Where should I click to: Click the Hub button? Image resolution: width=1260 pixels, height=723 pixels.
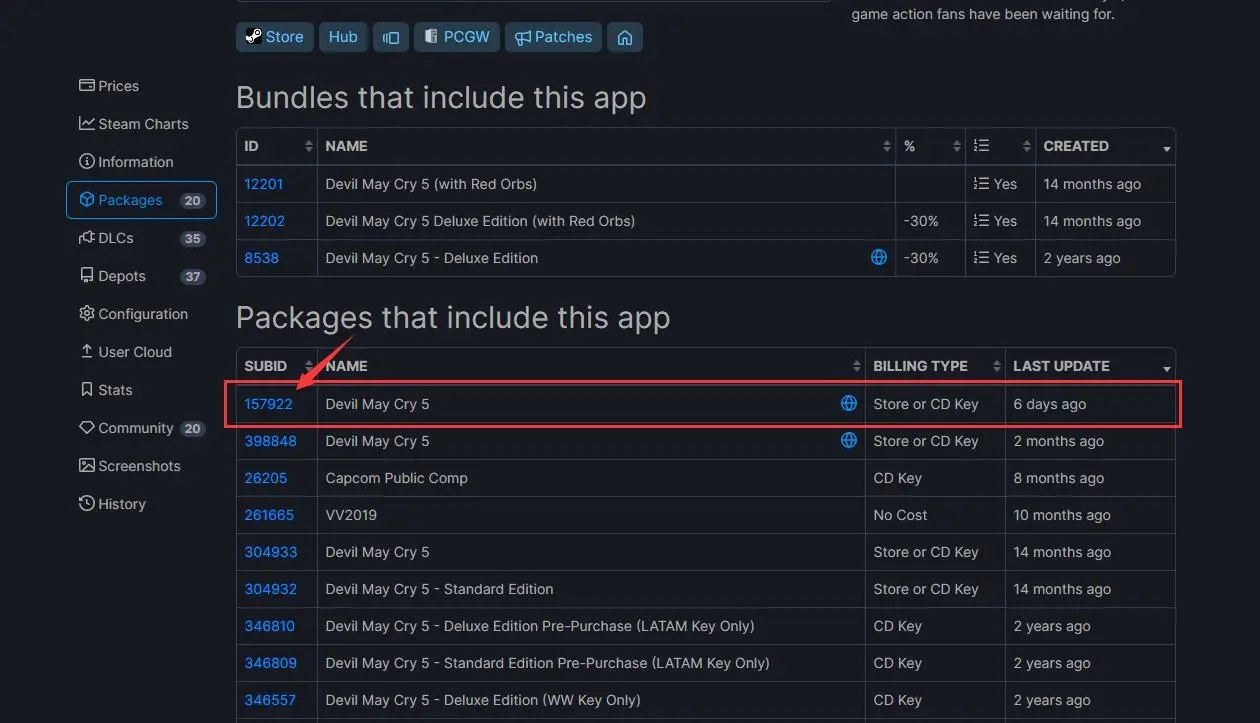pos(343,37)
